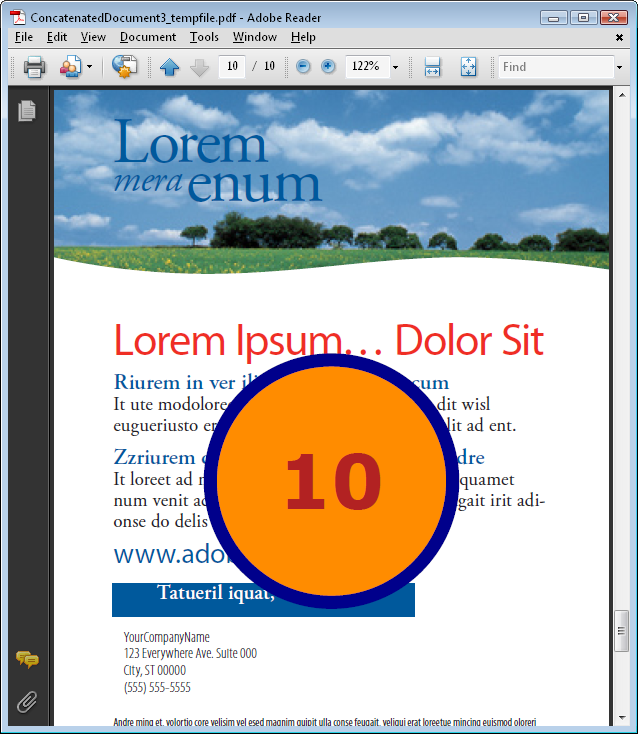Zoom out with the minus button

(303, 67)
